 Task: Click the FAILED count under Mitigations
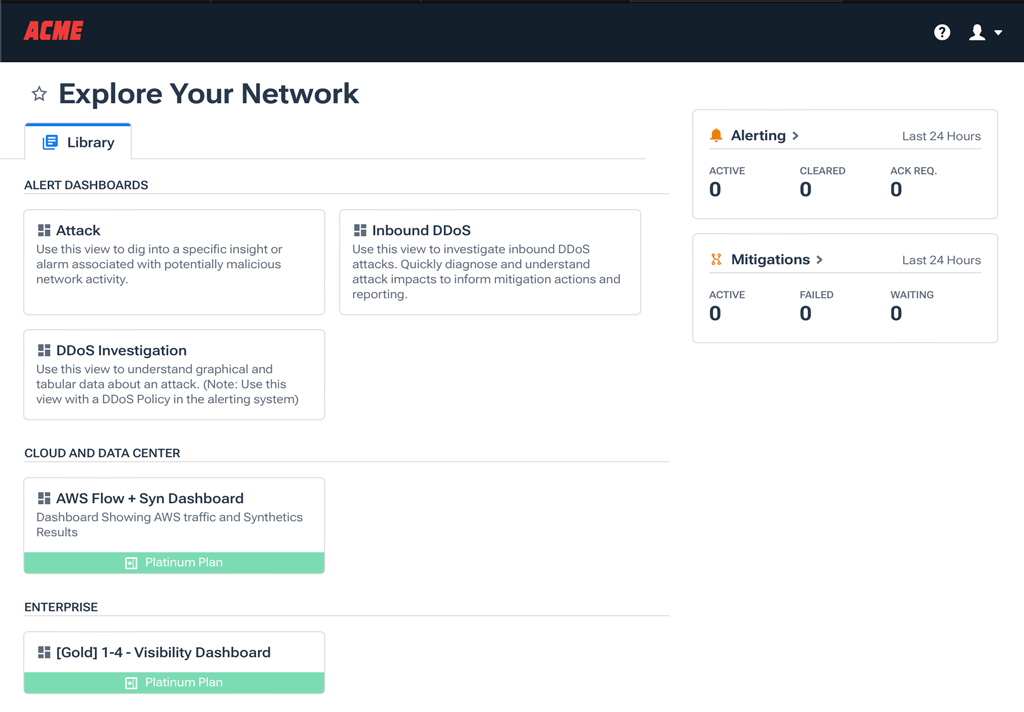click(806, 313)
